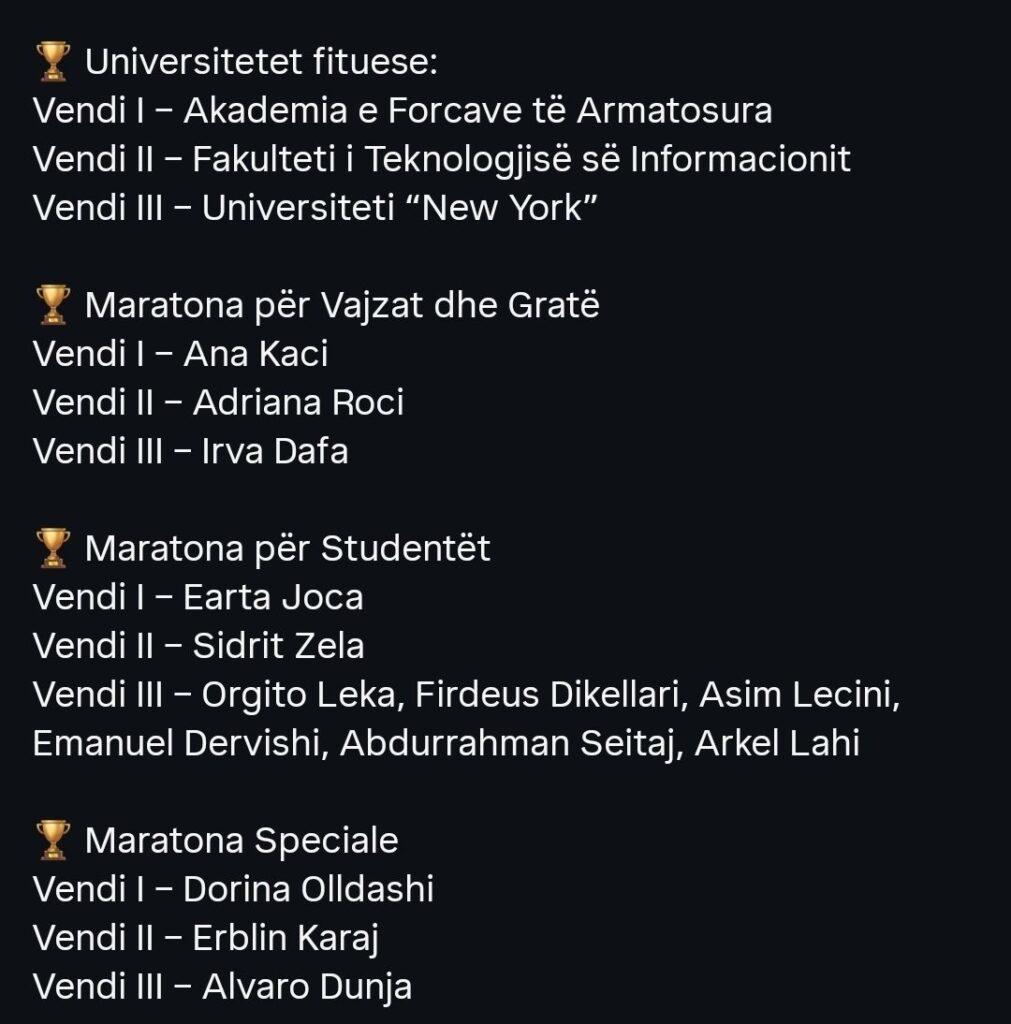Select the Akademia e Forcave të Armatosura line
This screenshot has width=1011, height=1024.
(477, 110)
